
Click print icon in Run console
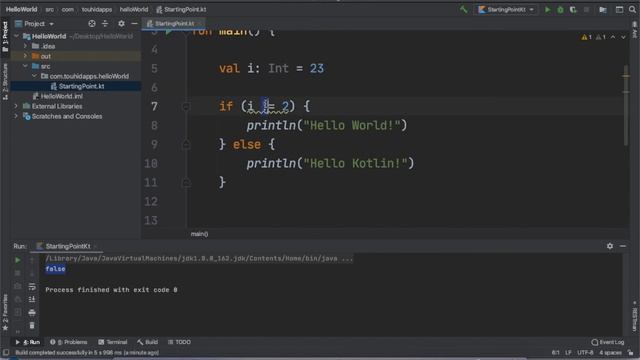32,313
